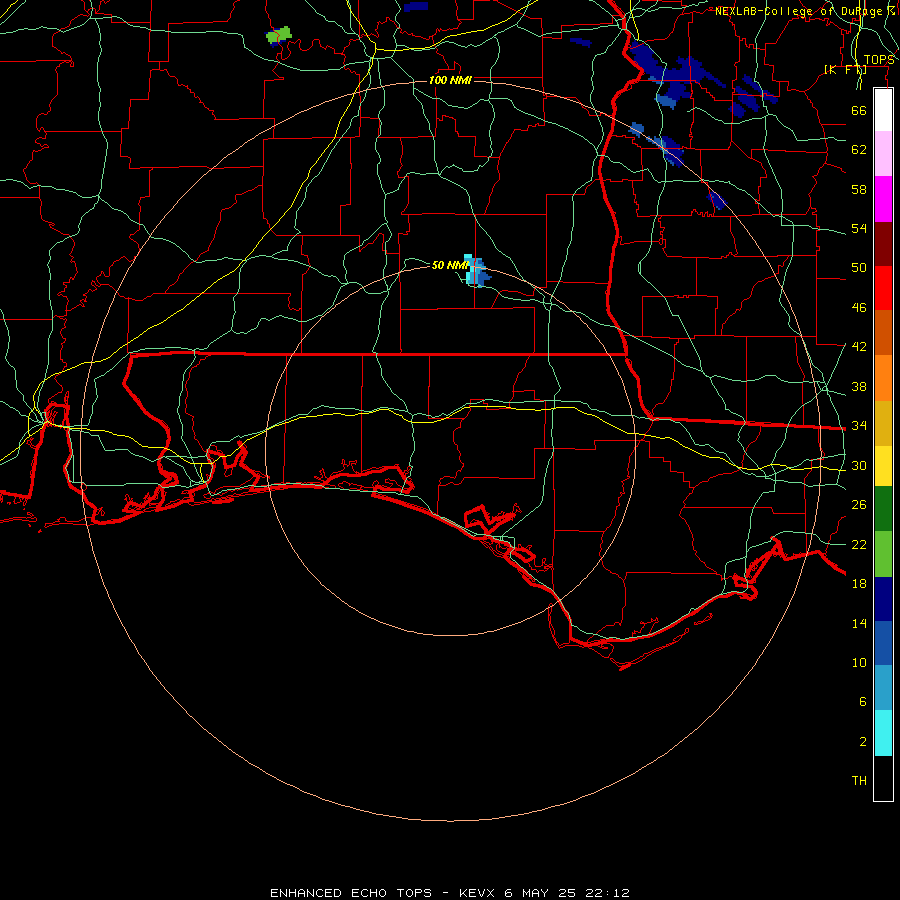Click the 58 legend value
Screen dimensions: 900x900
click(859, 189)
